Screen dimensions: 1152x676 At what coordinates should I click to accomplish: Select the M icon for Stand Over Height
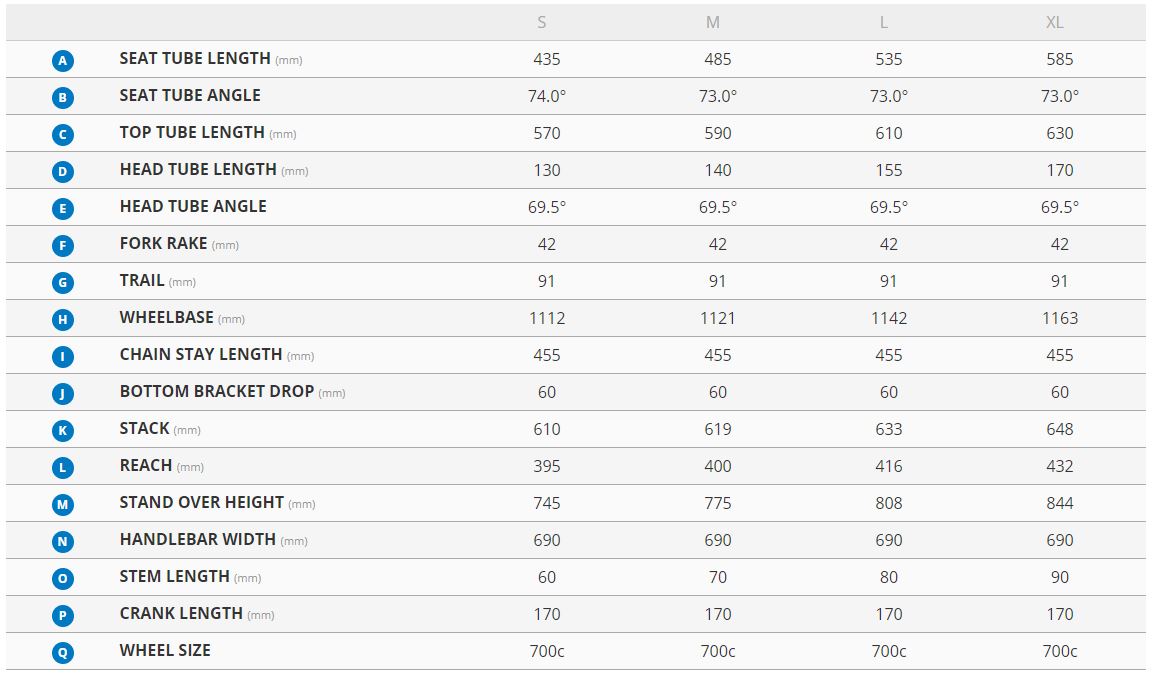(x=63, y=505)
